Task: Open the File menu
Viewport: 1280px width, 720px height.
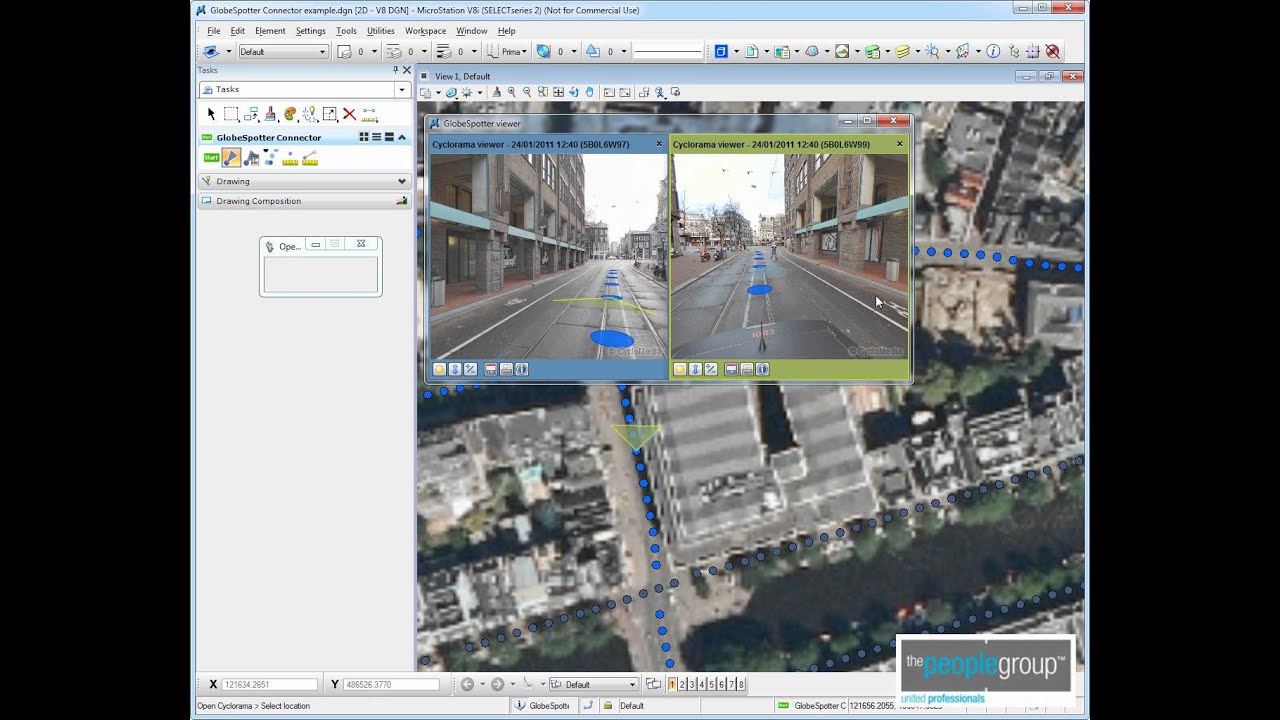Action: [x=214, y=31]
